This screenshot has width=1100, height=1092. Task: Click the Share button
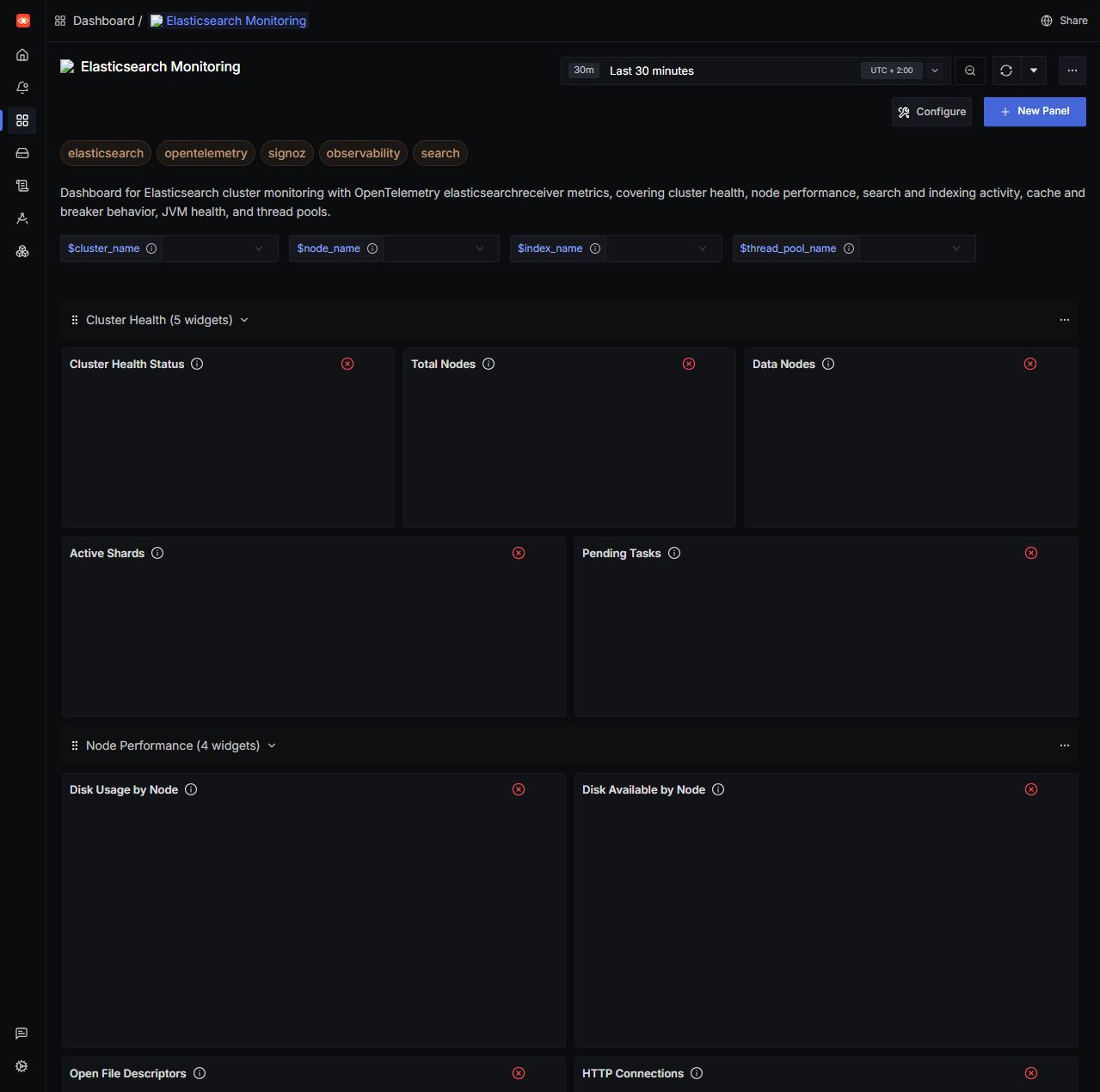pos(1064,21)
